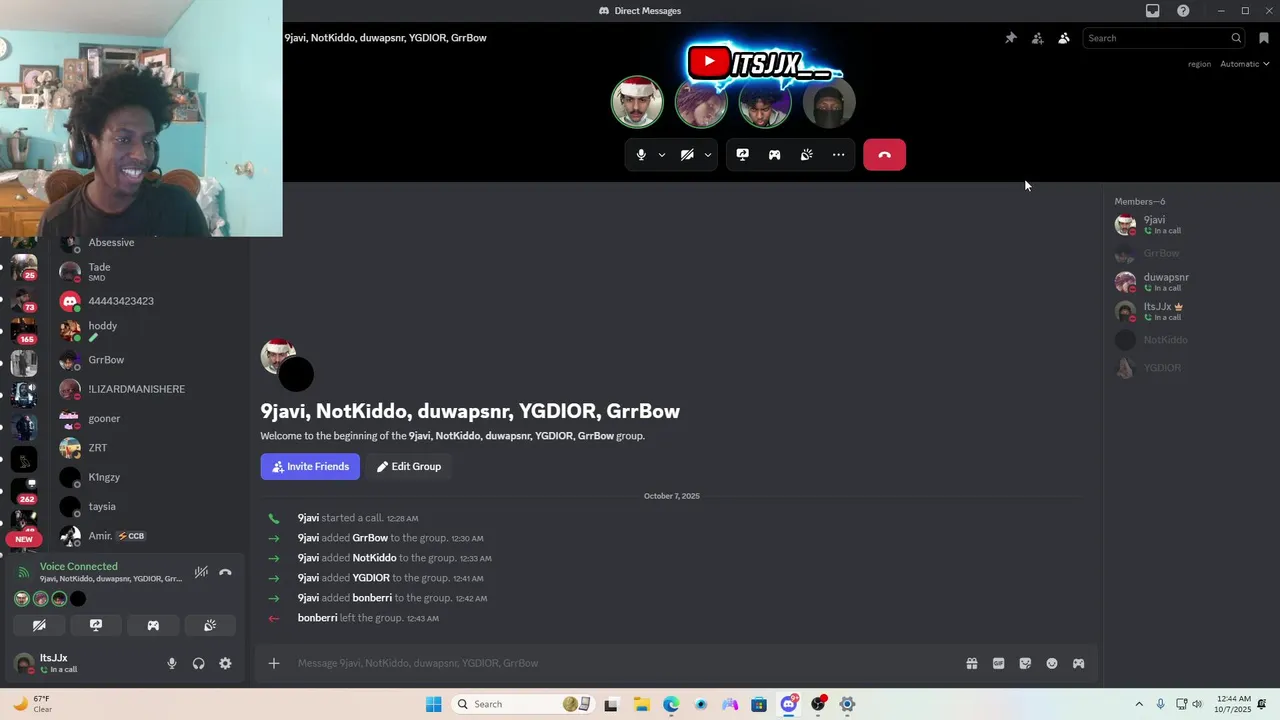Open DM with gooner
Image resolution: width=1280 pixels, height=720 pixels.
click(x=150, y=418)
